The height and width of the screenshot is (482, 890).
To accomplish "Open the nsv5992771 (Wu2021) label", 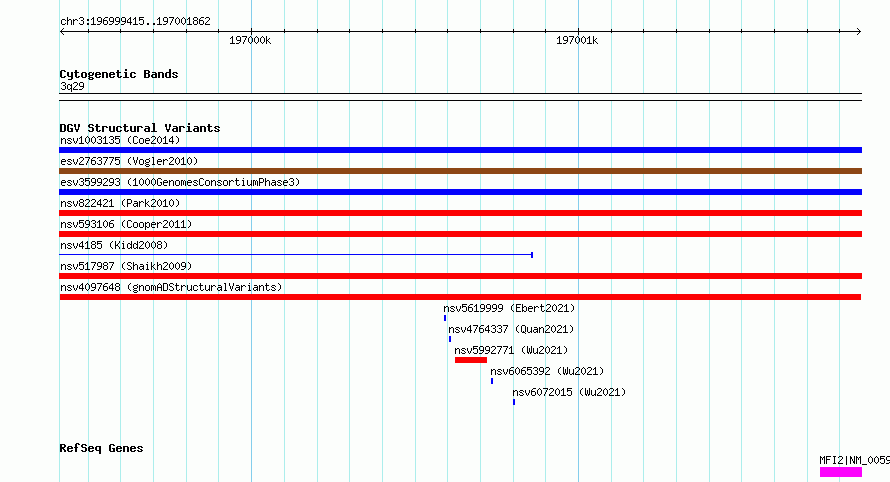I will pyautogui.click(x=511, y=350).
